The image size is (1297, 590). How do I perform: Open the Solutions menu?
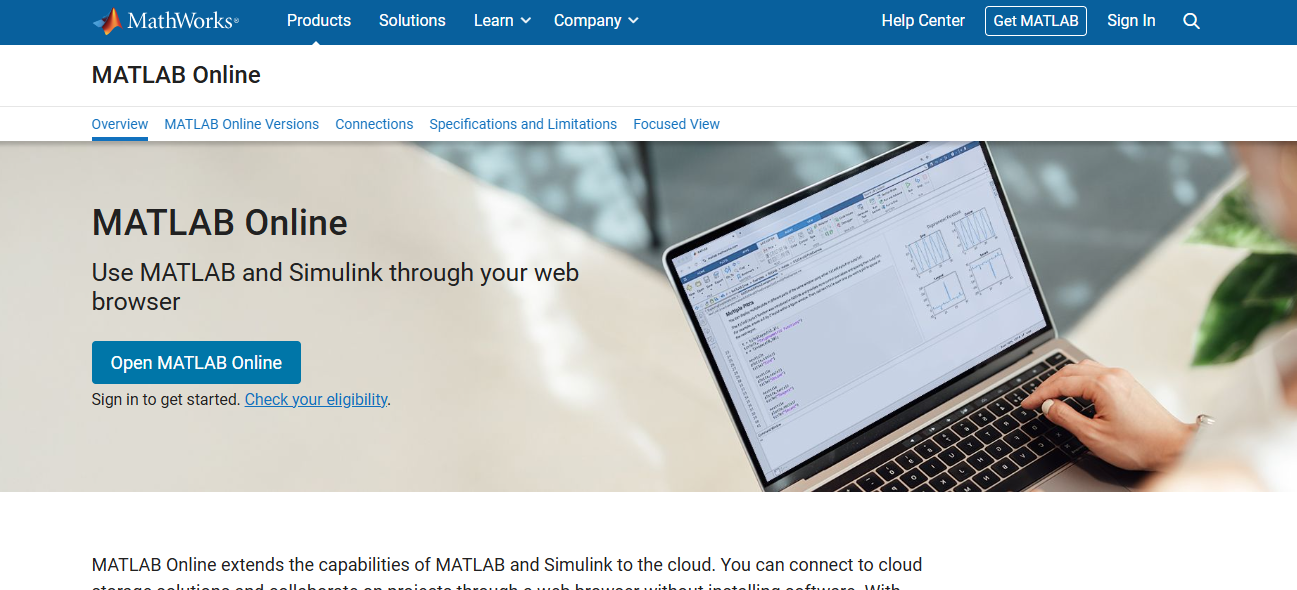pos(412,20)
